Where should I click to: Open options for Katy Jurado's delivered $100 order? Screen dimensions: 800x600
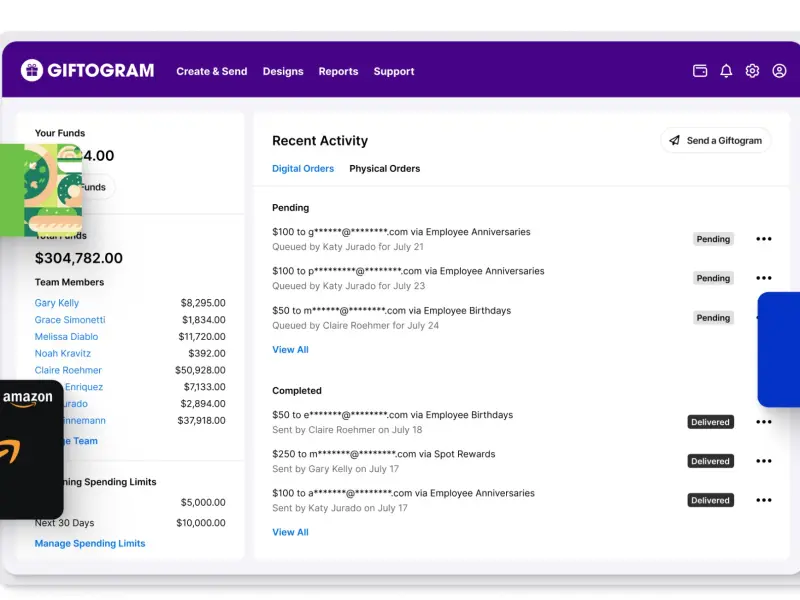[763, 501]
